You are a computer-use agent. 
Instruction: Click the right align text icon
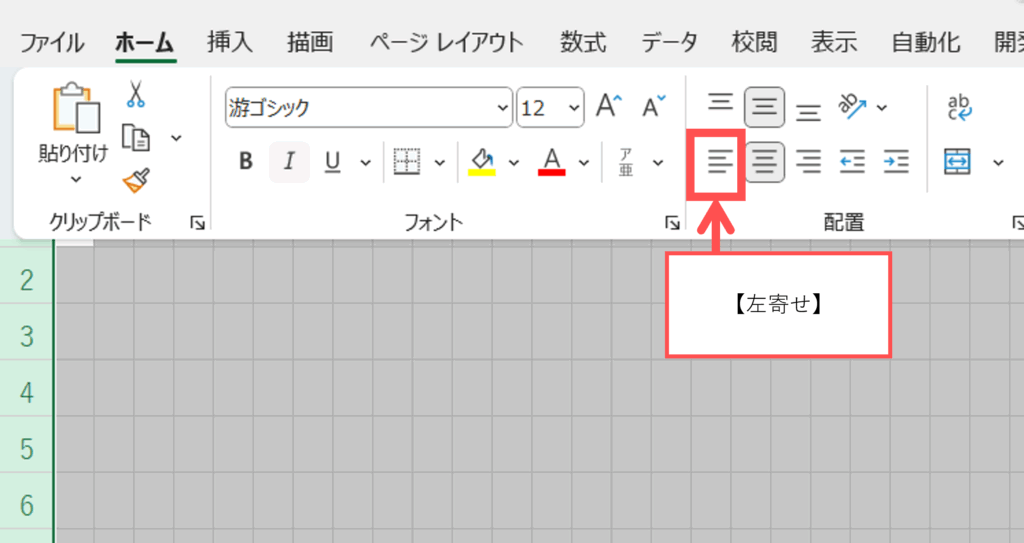point(808,162)
